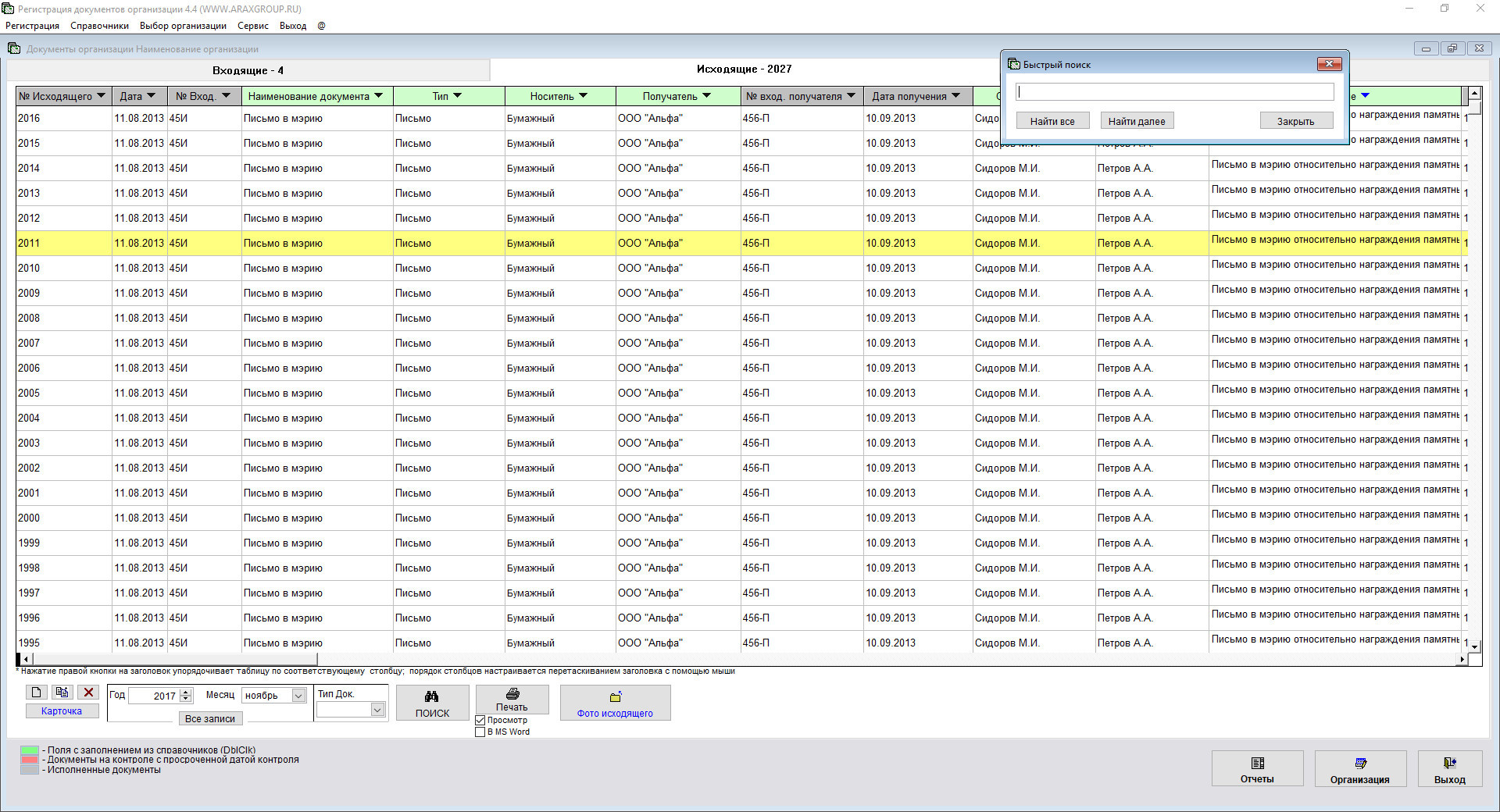This screenshot has height=812, width=1500.
Task: Focus the Быстрый поиск text field
Action: pos(1175,91)
